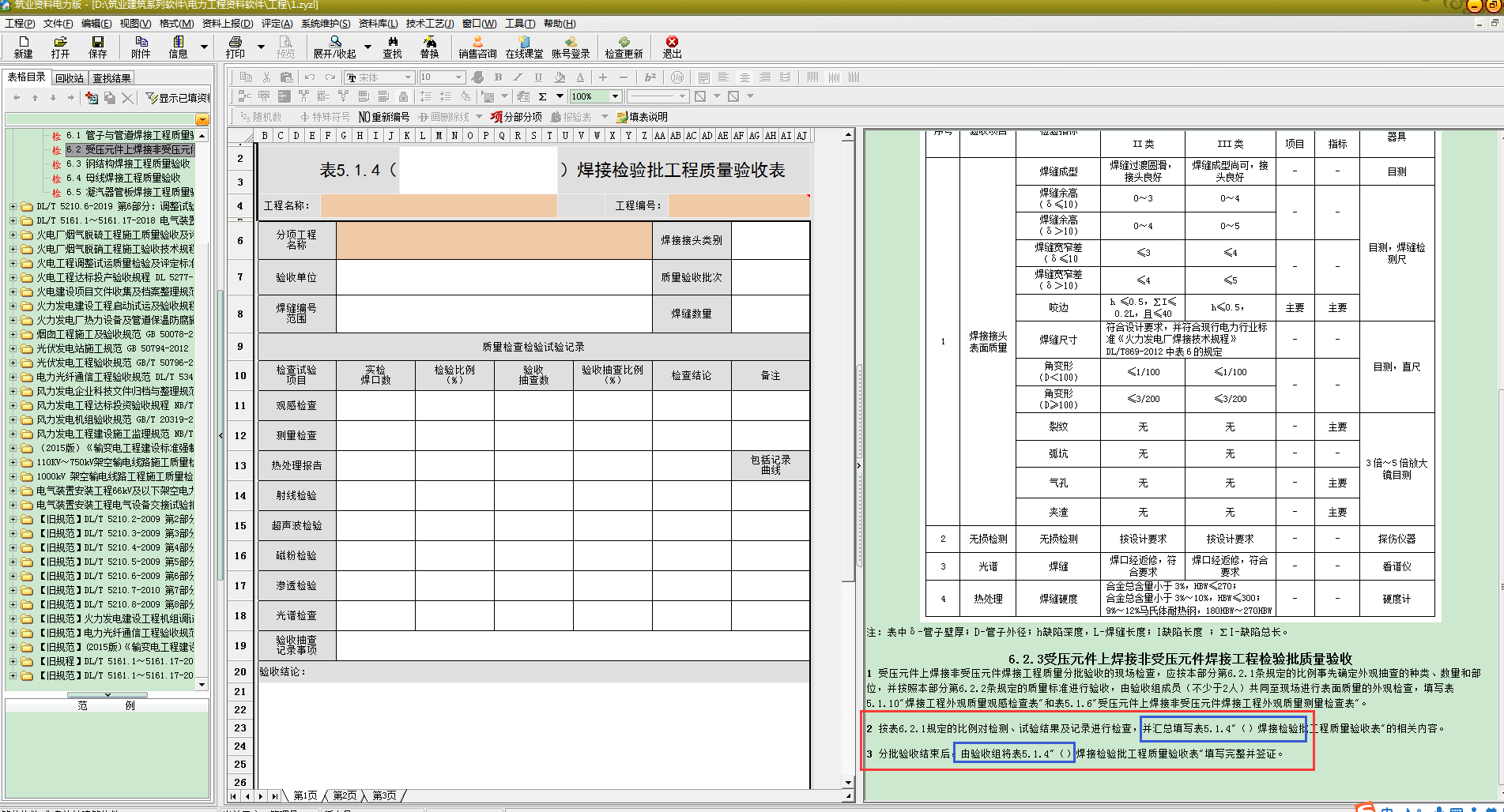Open the 帮助(H) menu
Viewport: 1504px width, 812px height.
pos(560,24)
